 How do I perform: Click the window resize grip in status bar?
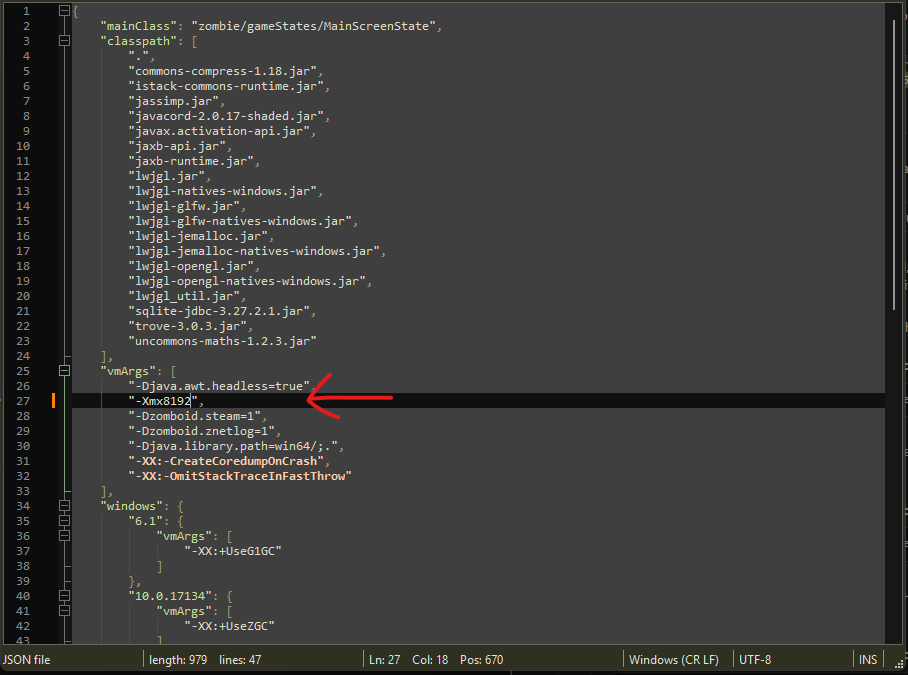[x=900, y=663]
